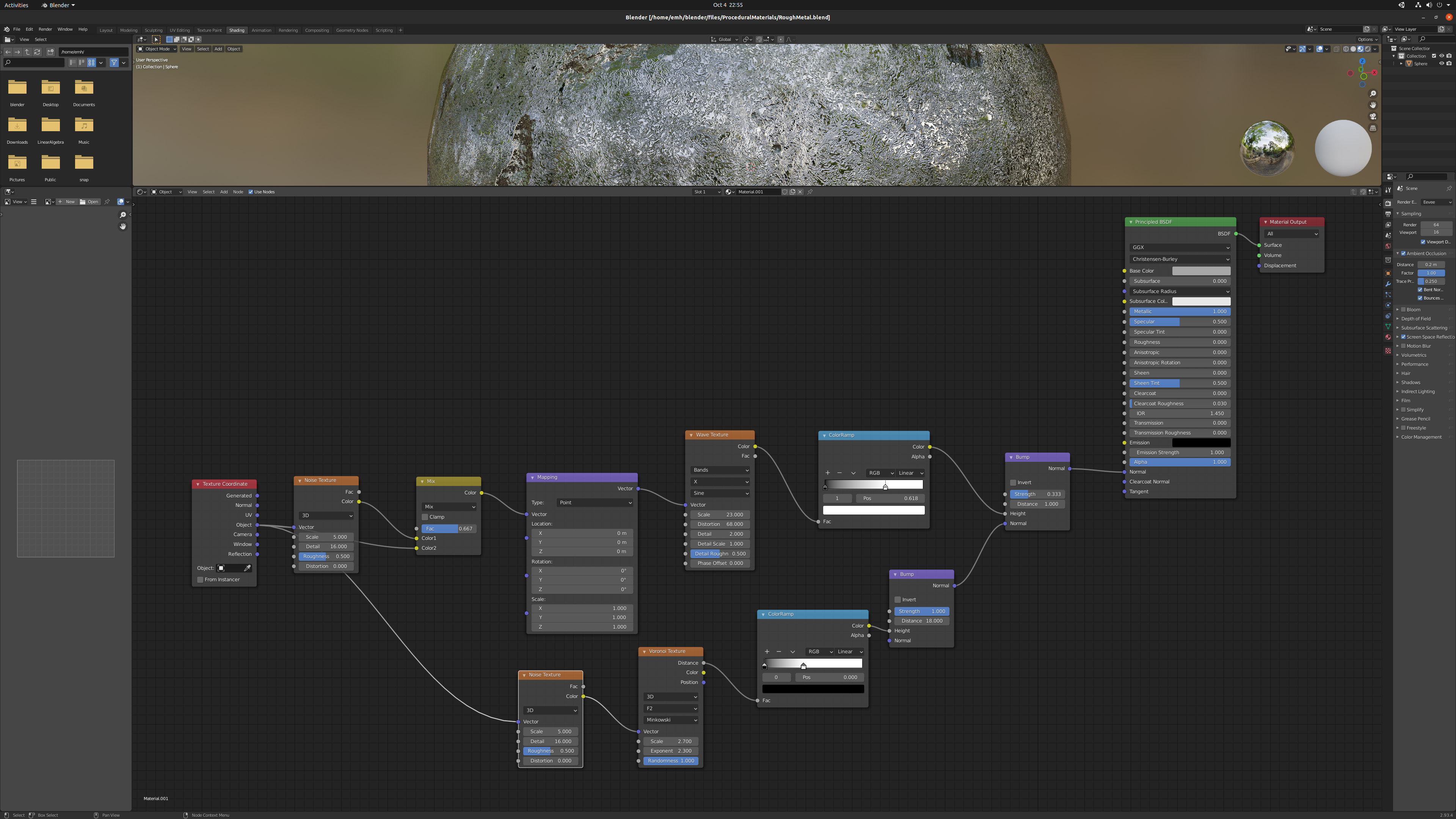Click the refresh file list icon
The height and width of the screenshot is (819, 1456).
(x=37, y=52)
